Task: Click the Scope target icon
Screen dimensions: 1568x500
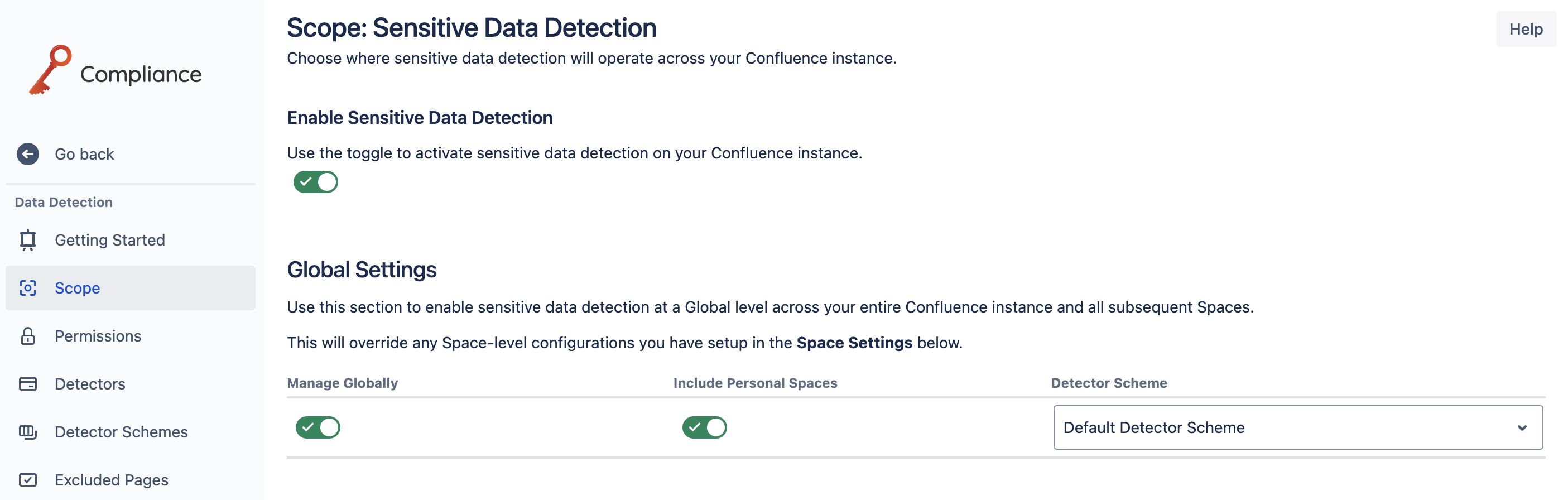Action: [x=28, y=288]
